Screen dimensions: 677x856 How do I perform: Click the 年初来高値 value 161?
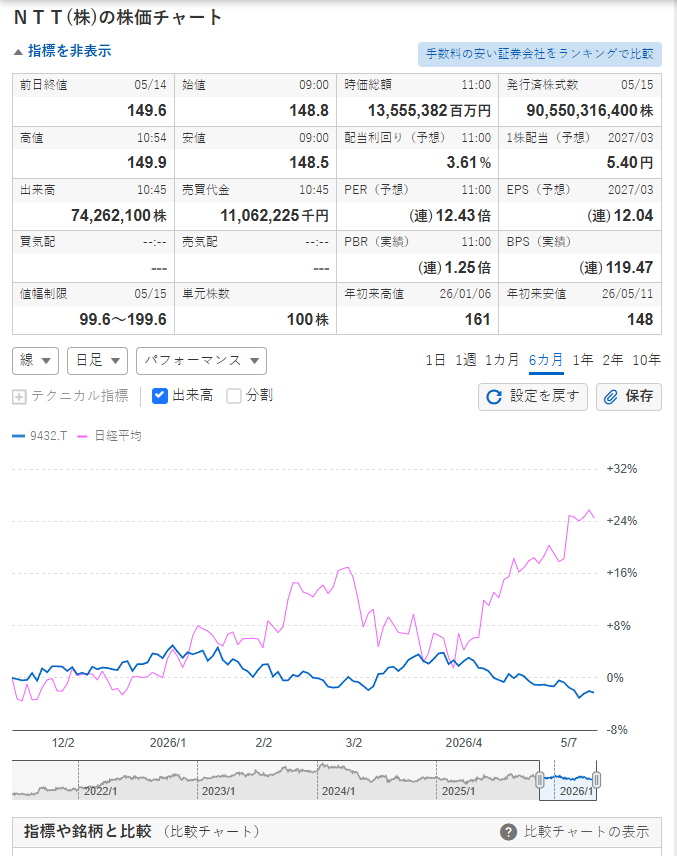[478, 319]
